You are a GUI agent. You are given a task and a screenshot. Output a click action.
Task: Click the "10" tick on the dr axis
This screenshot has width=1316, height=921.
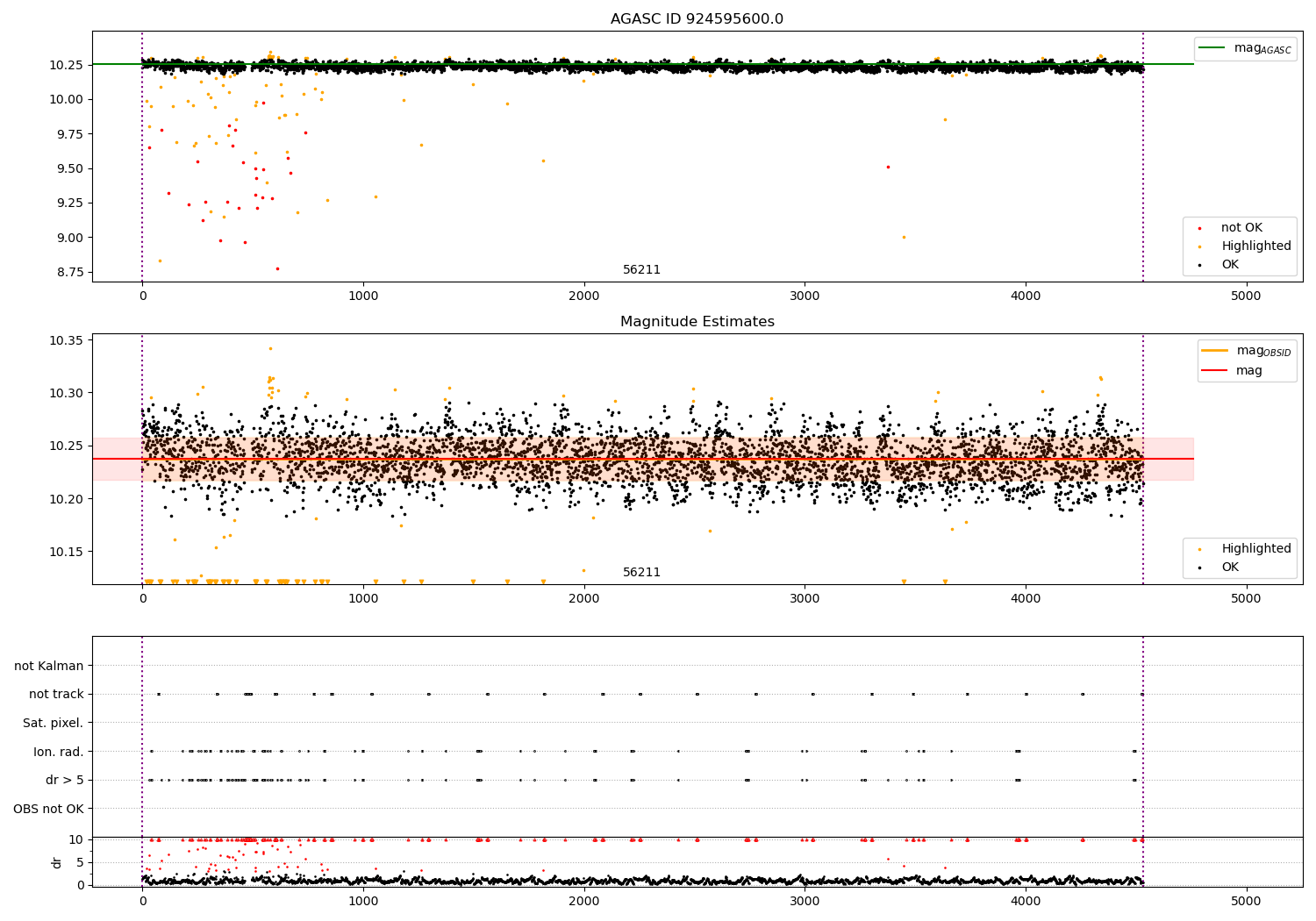click(76, 839)
